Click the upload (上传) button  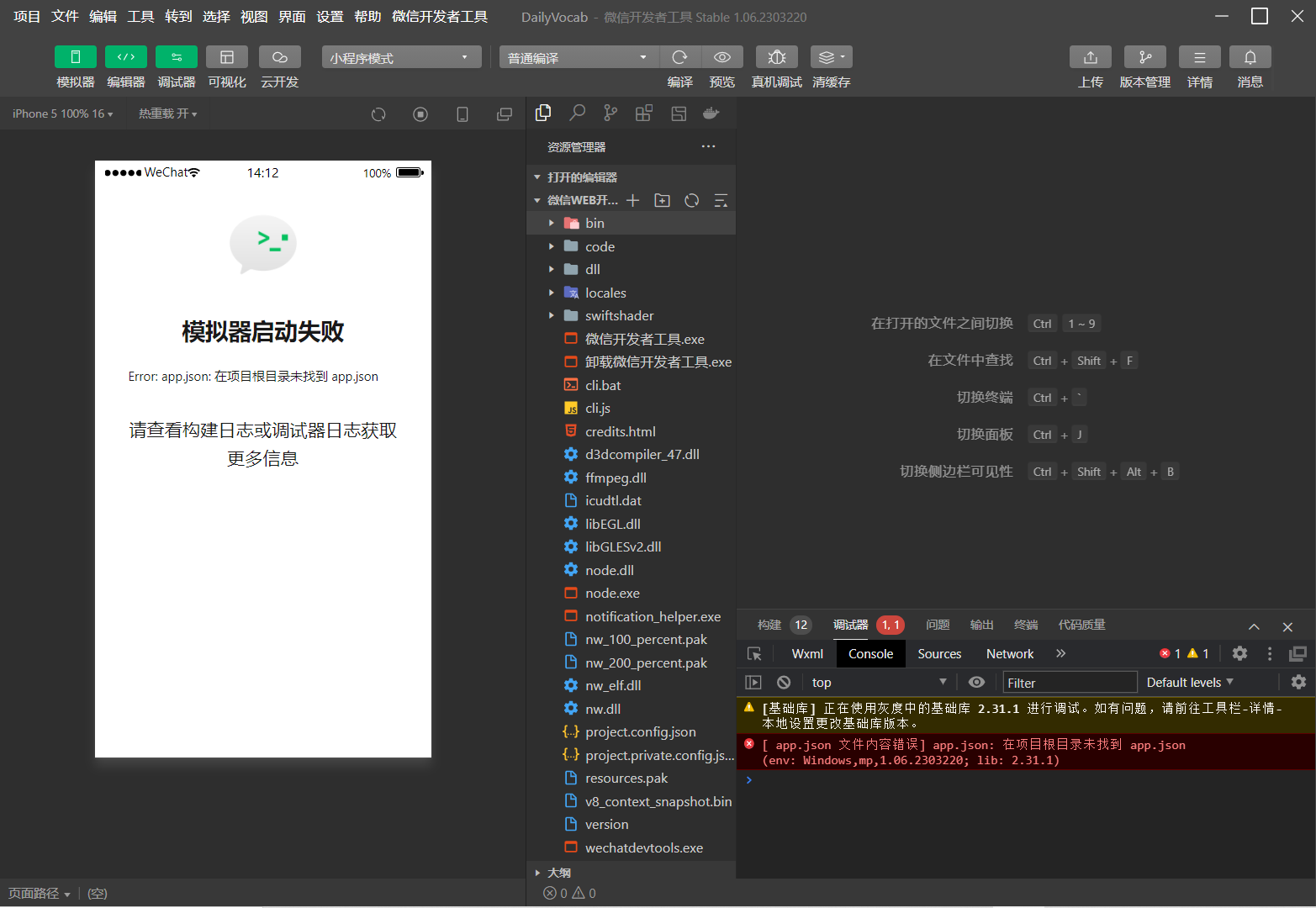pos(1091,57)
